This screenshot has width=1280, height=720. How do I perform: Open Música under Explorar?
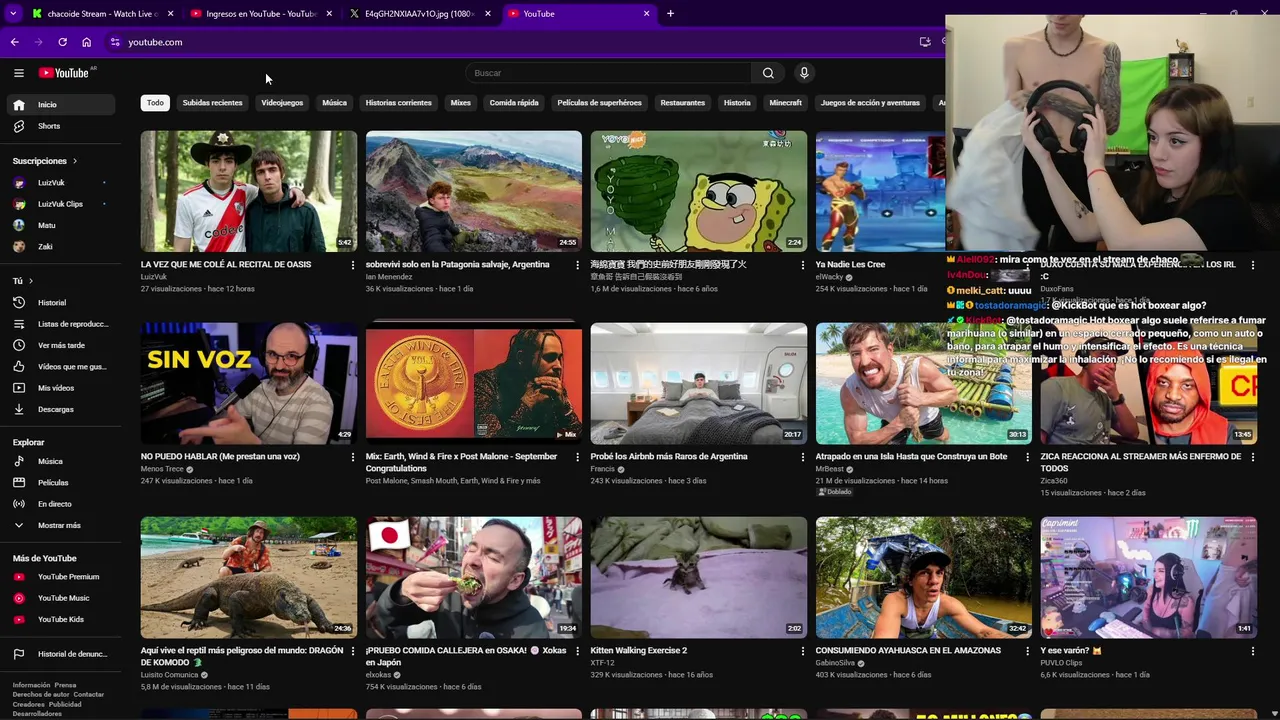point(62,462)
